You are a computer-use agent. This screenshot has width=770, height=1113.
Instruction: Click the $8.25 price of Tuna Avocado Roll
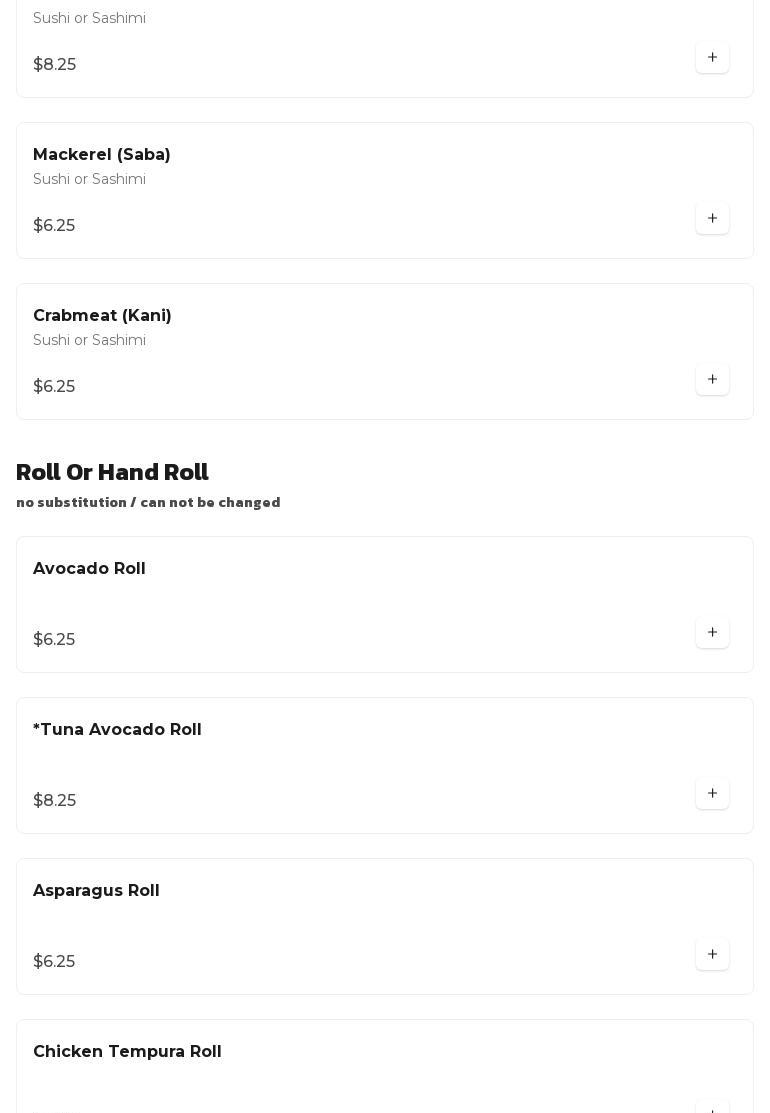(54, 801)
